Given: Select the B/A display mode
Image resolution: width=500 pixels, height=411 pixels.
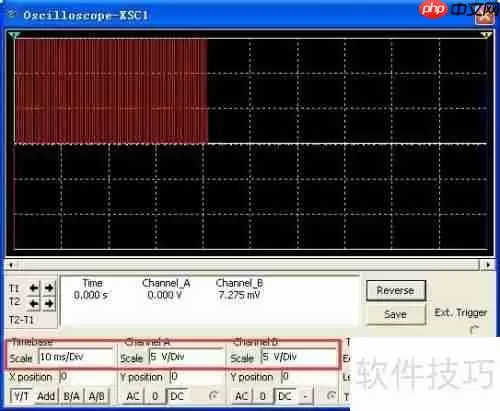Looking at the screenshot, I should coord(71,396).
